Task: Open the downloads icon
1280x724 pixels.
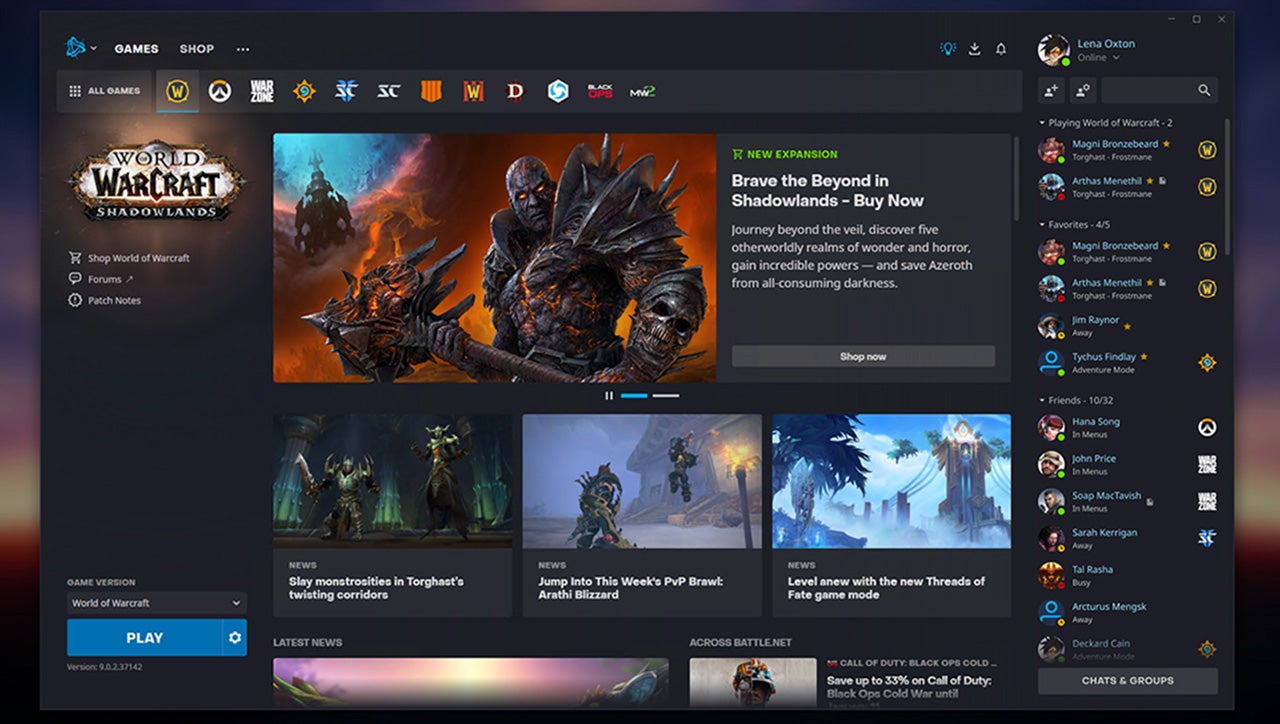Action: (974, 49)
